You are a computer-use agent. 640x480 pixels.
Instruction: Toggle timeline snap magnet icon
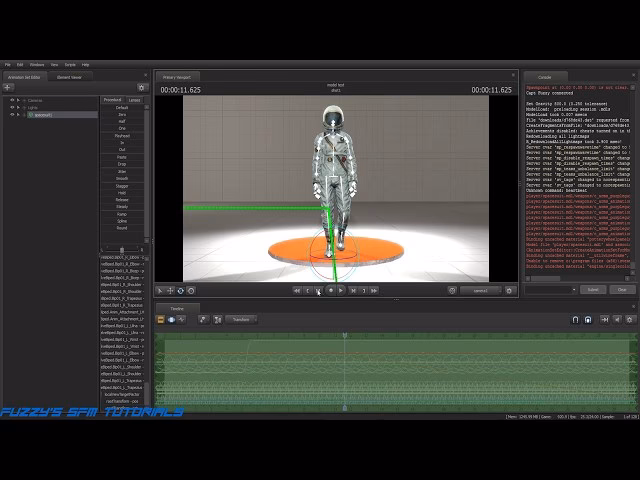[575, 320]
